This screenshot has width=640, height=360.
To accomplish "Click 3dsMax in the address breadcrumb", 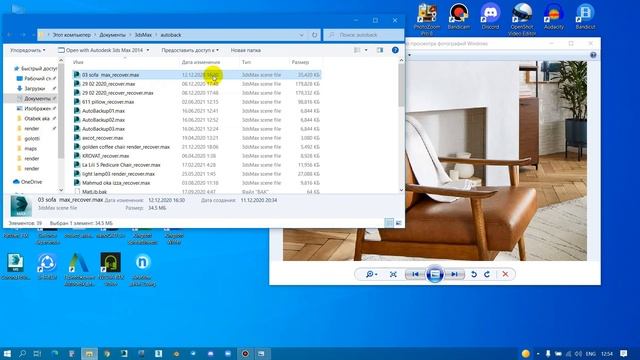I will tap(143, 35).
